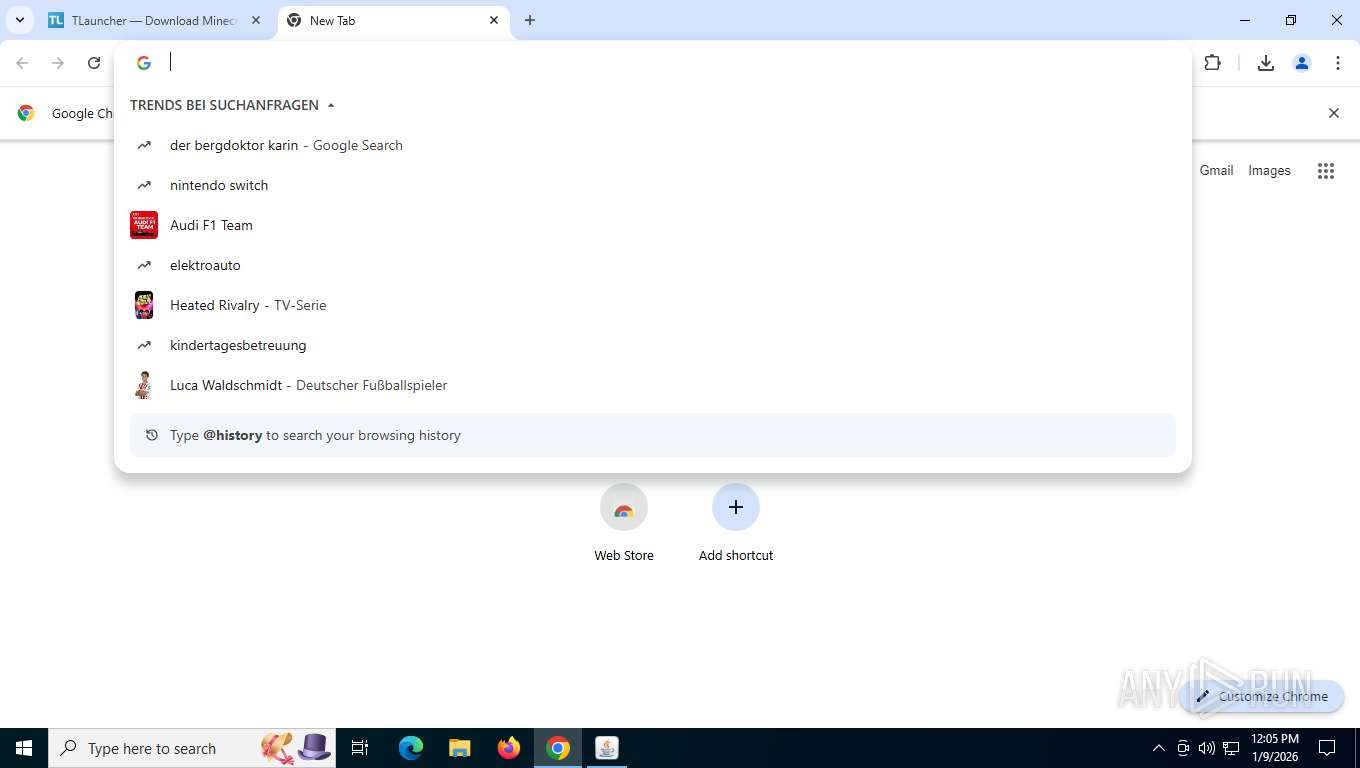1360x768 pixels.
Task: Select the New Tab tab
Action: (392, 20)
